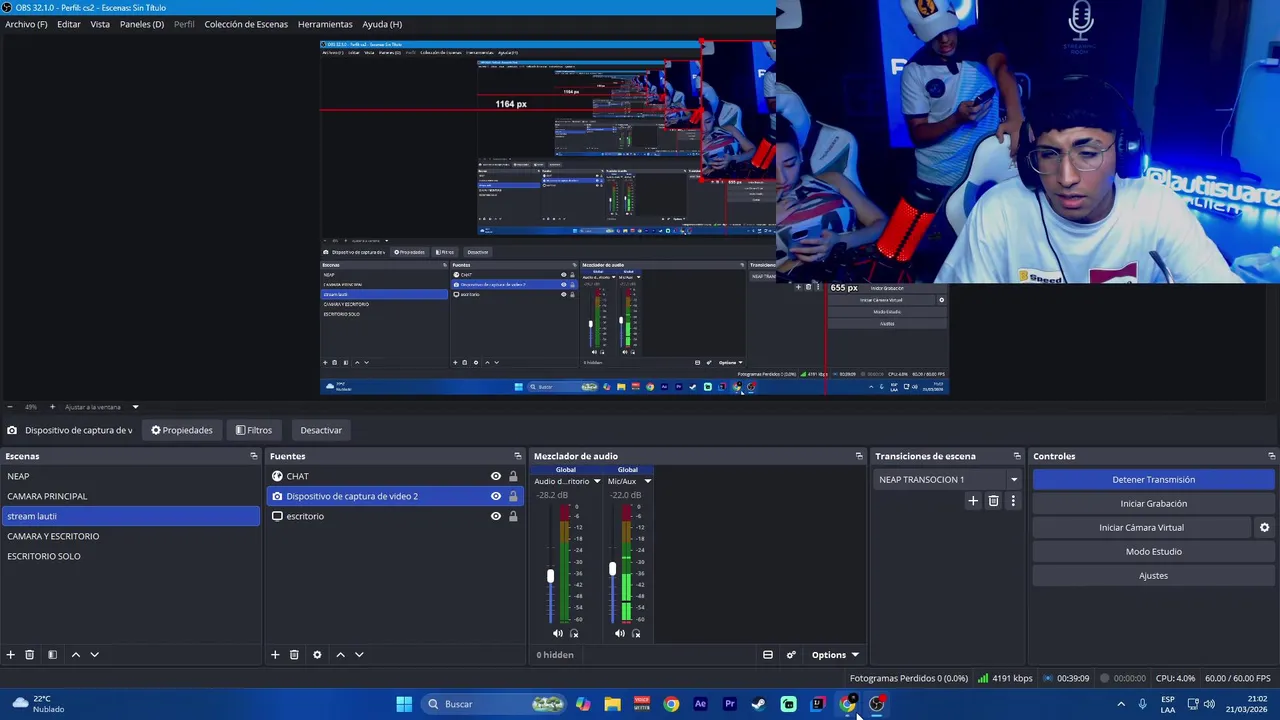Click the Desactivar button

(x=321, y=430)
